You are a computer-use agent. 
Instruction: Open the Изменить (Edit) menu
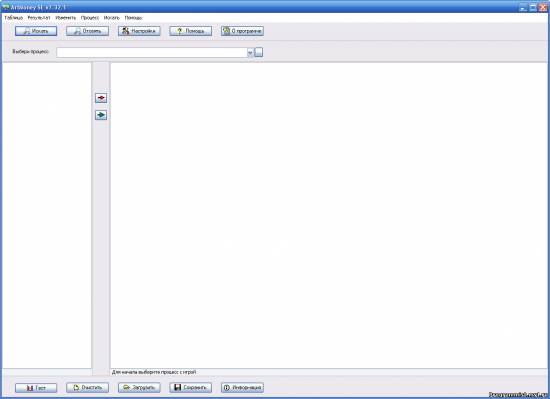pyautogui.click(x=66, y=18)
